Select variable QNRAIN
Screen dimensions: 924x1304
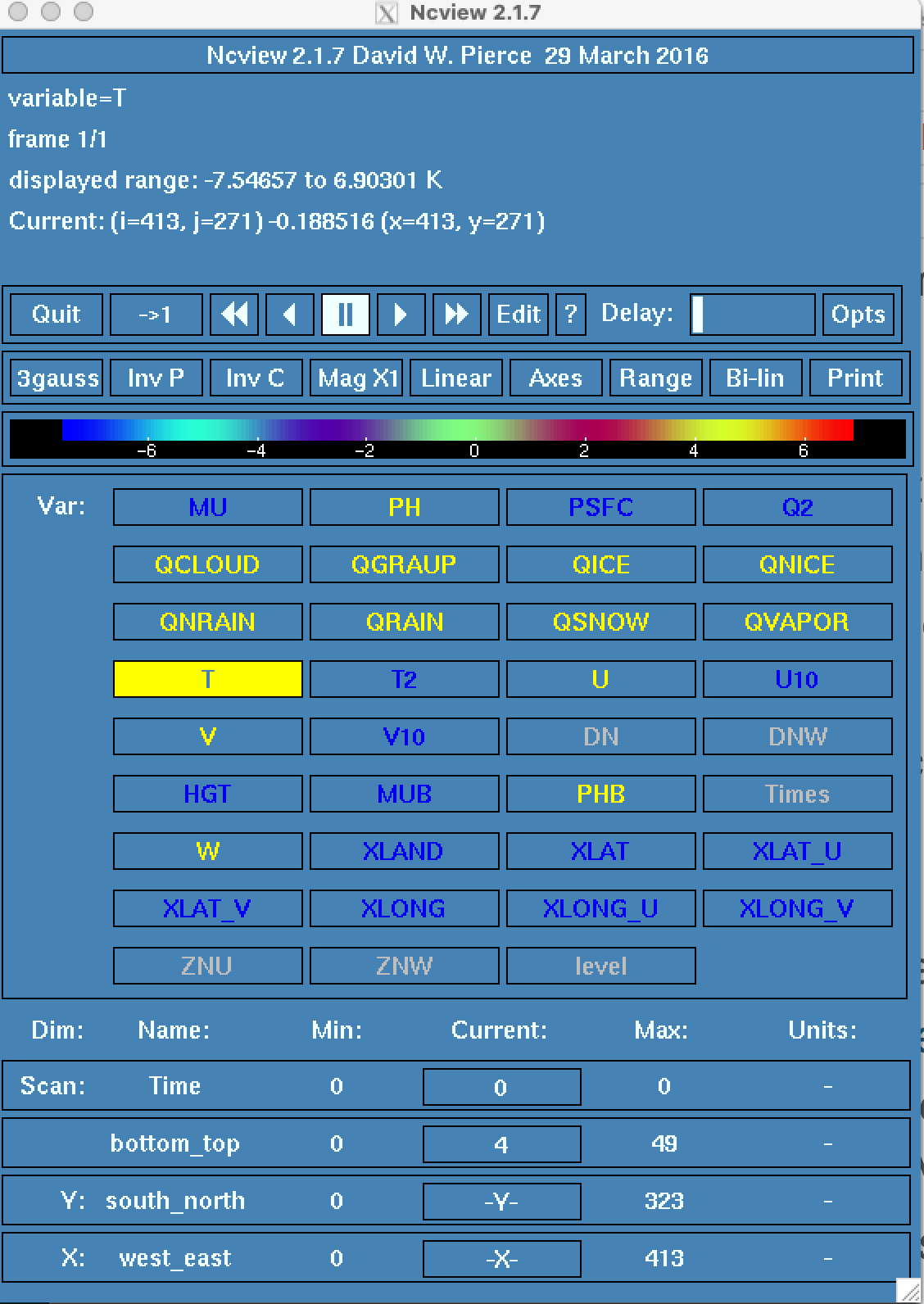(208, 622)
